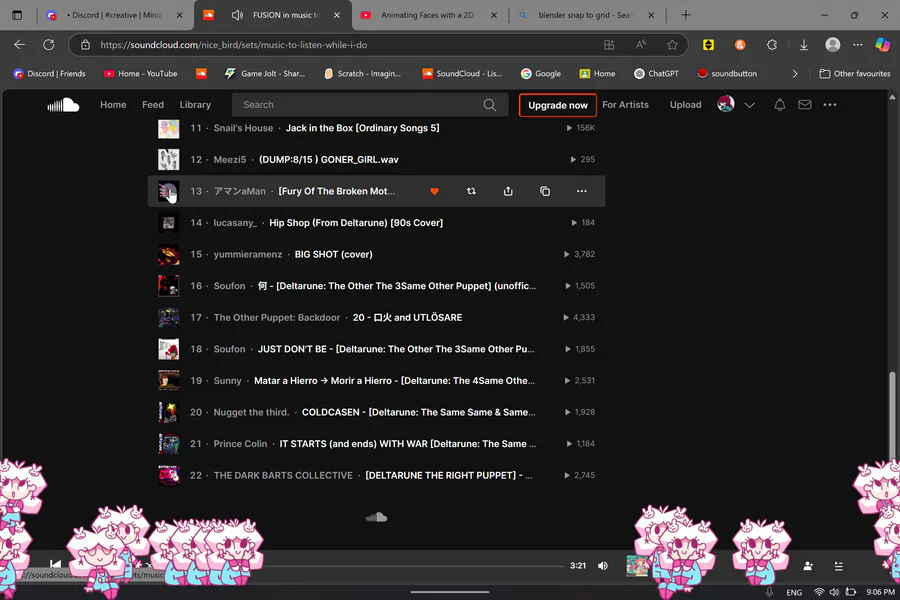Switch to the Discord #creative tab
900x600 pixels.
115,15
